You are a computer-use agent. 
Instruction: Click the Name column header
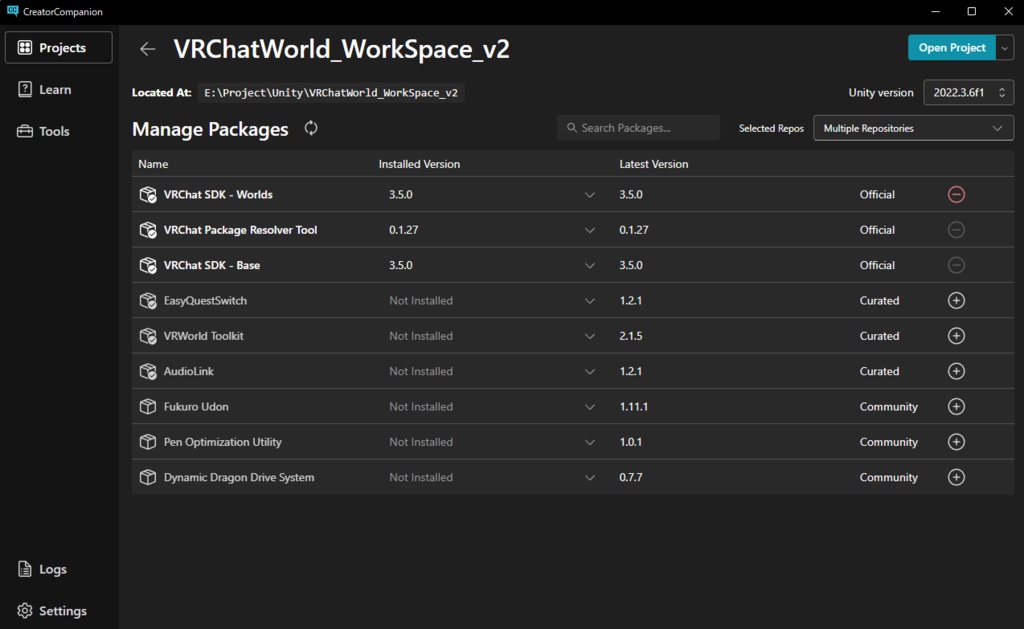(153, 164)
